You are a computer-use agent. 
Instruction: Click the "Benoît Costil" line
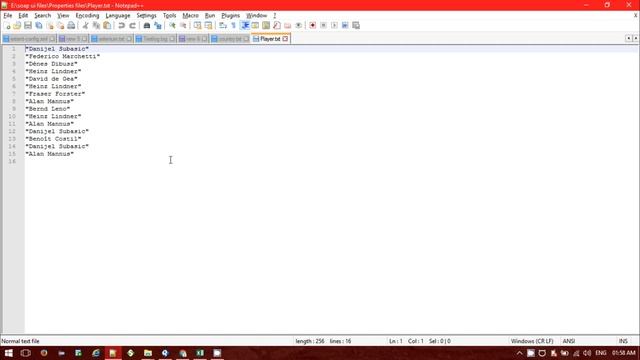tap(53, 139)
